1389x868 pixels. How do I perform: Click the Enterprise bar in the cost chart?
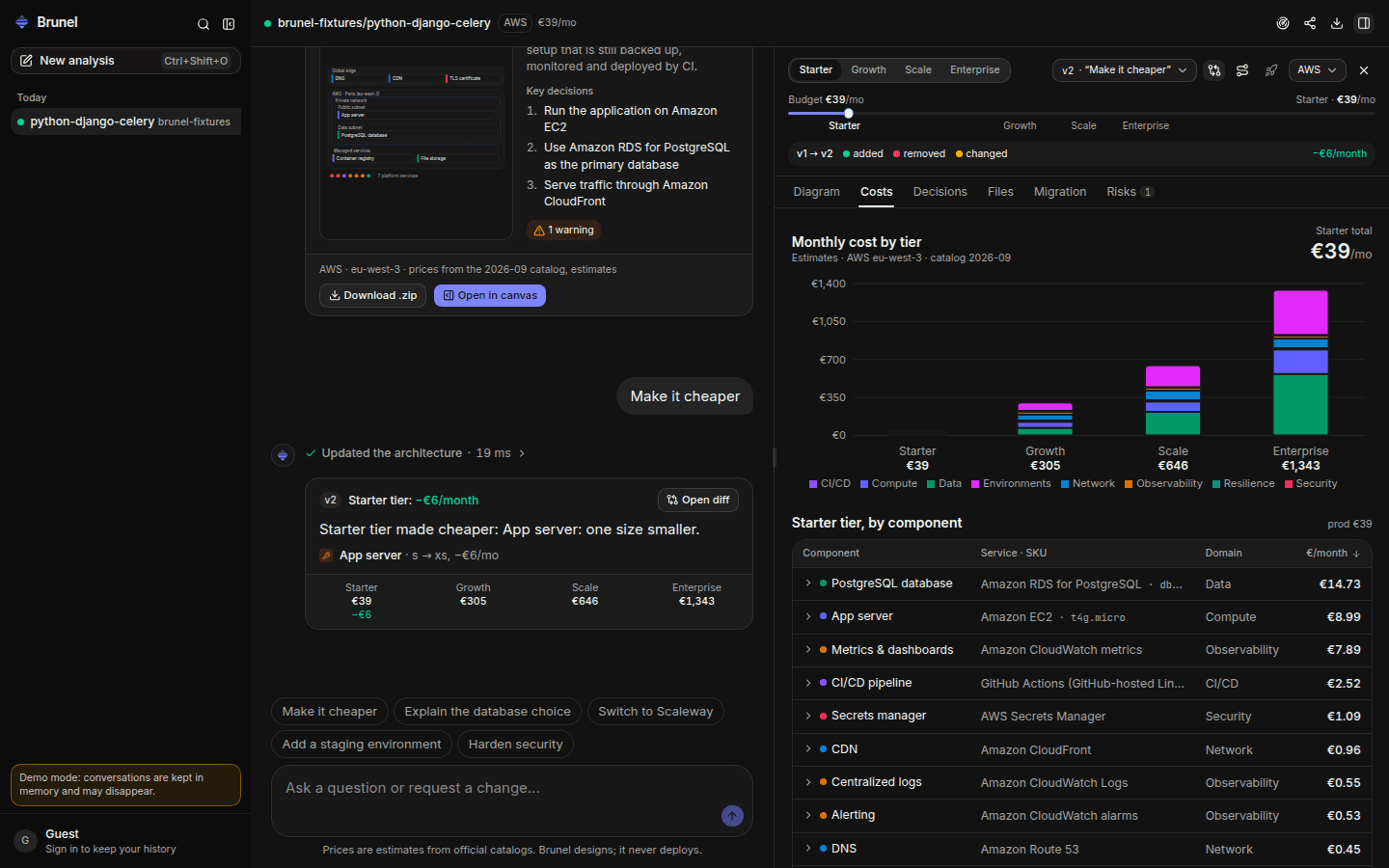(x=1300, y=363)
